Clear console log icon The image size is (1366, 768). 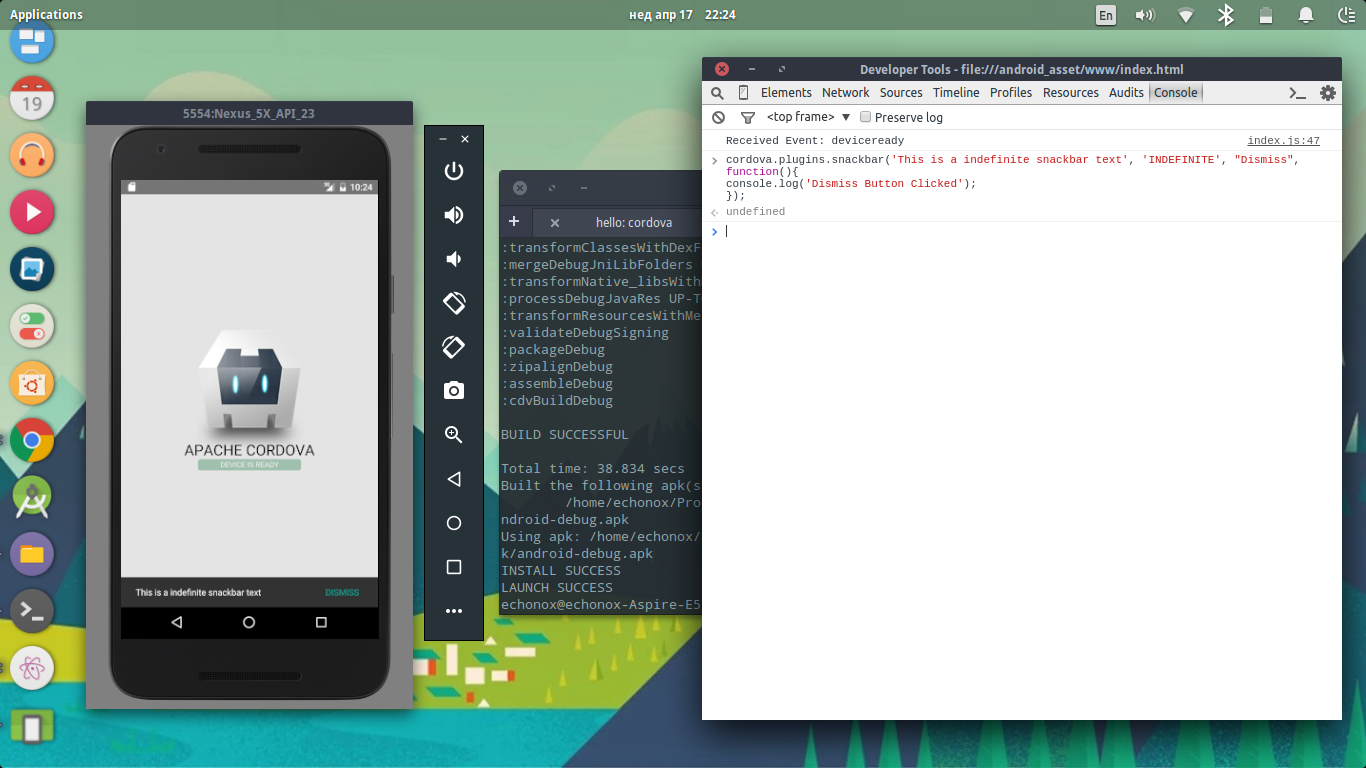[x=718, y=117]
